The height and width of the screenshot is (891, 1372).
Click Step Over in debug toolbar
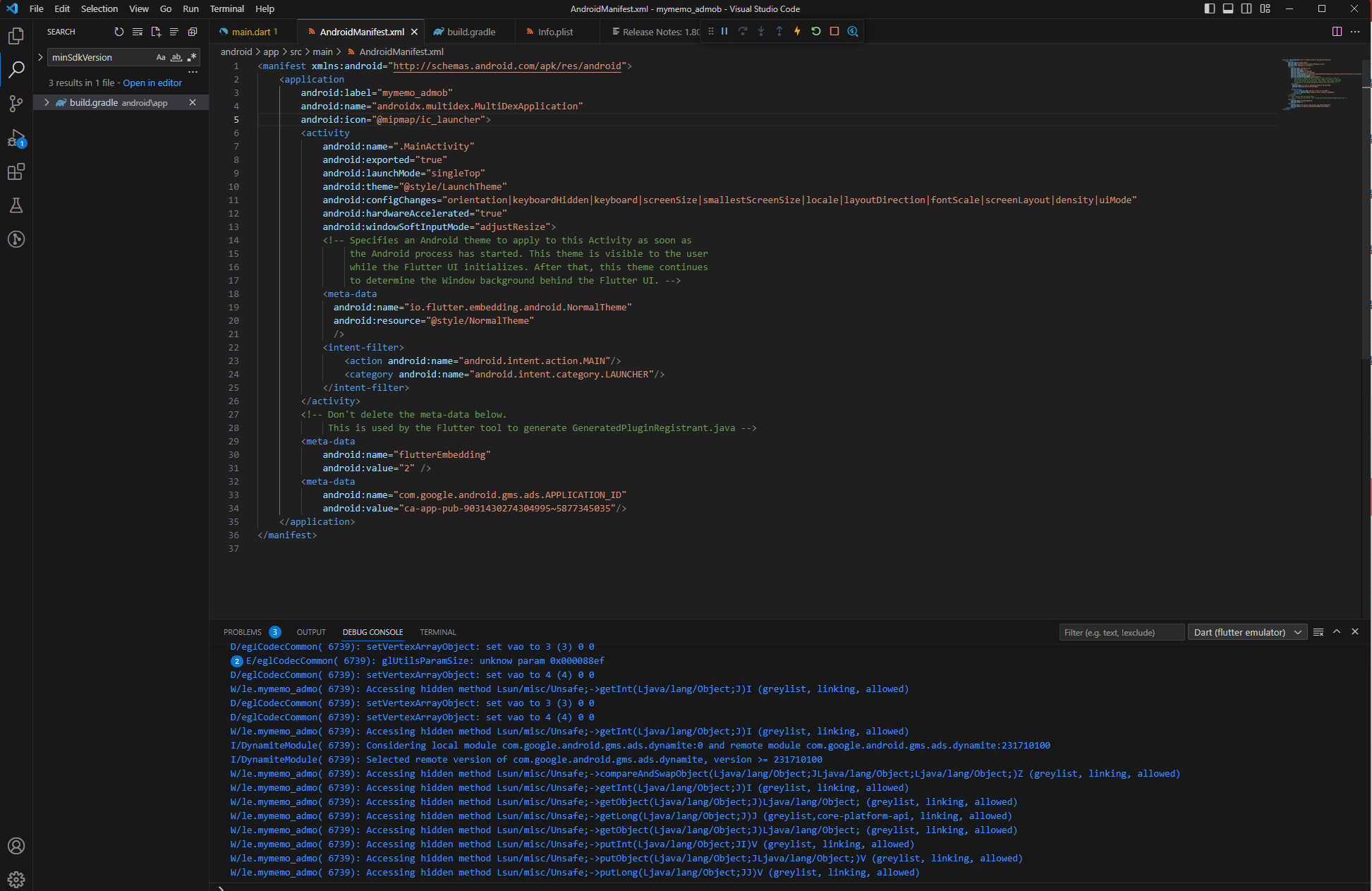click(743, 31)
